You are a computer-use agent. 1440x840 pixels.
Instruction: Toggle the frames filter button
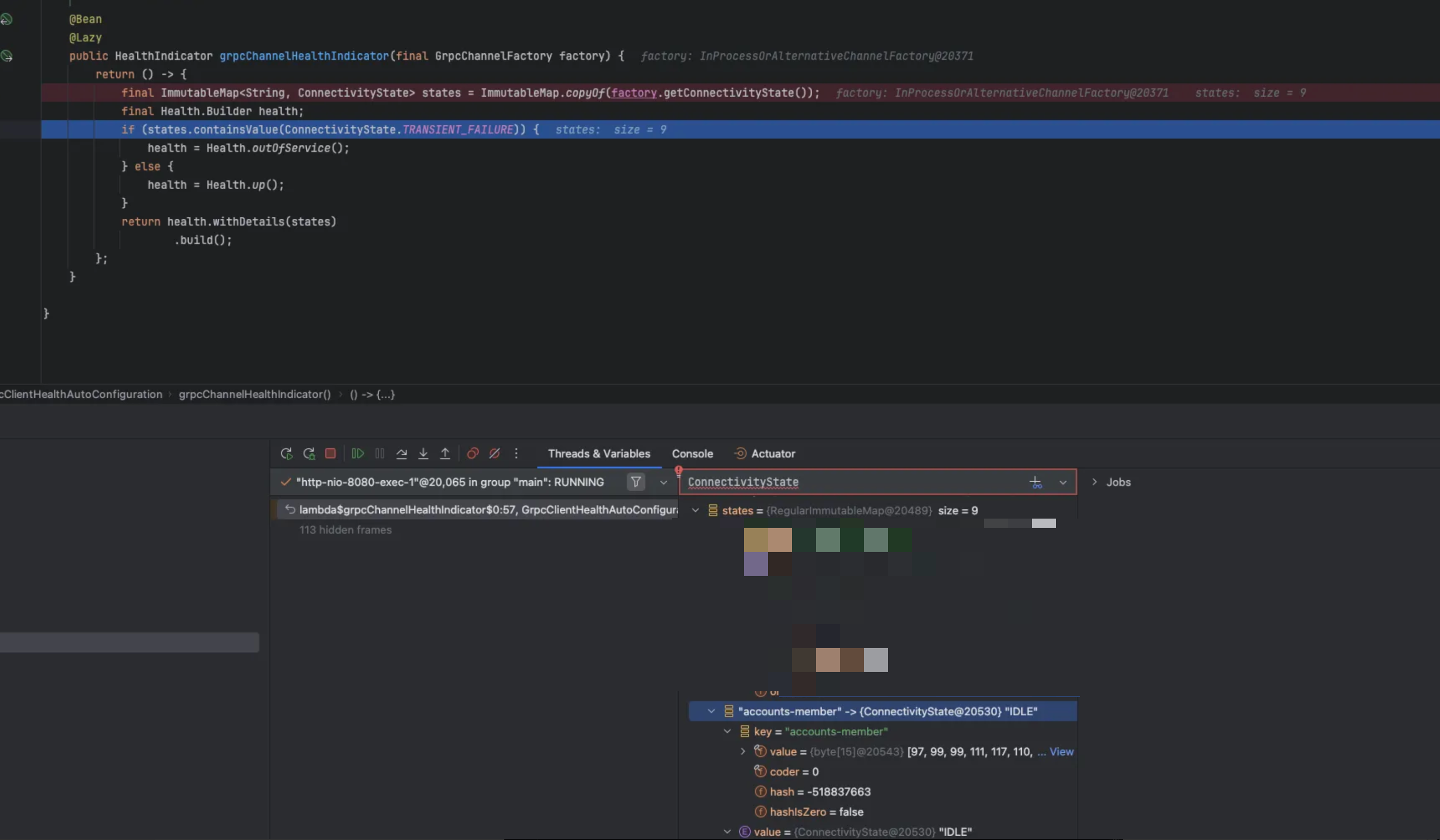636,482
